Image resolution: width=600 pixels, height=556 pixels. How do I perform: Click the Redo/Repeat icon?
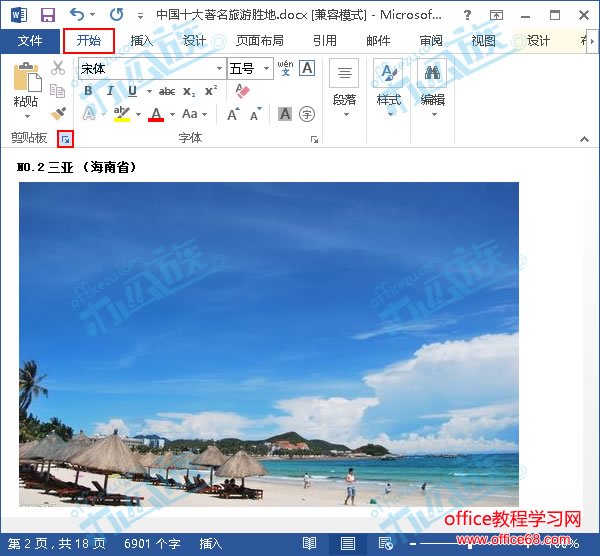116,15
